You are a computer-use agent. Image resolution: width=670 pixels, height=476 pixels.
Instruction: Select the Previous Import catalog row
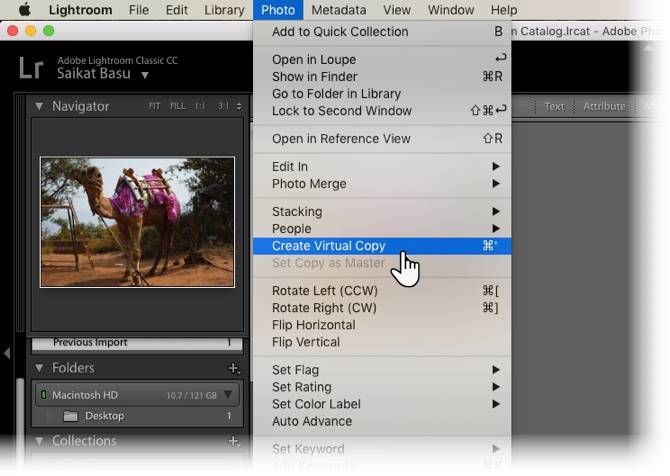pos(137,343)
